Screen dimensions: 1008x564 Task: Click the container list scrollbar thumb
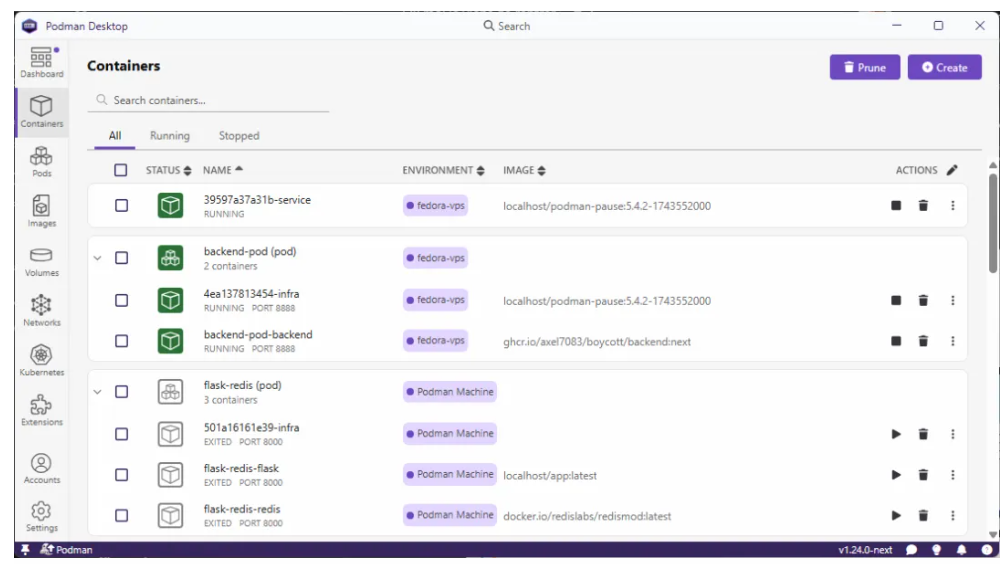click(x=993, y=223)
